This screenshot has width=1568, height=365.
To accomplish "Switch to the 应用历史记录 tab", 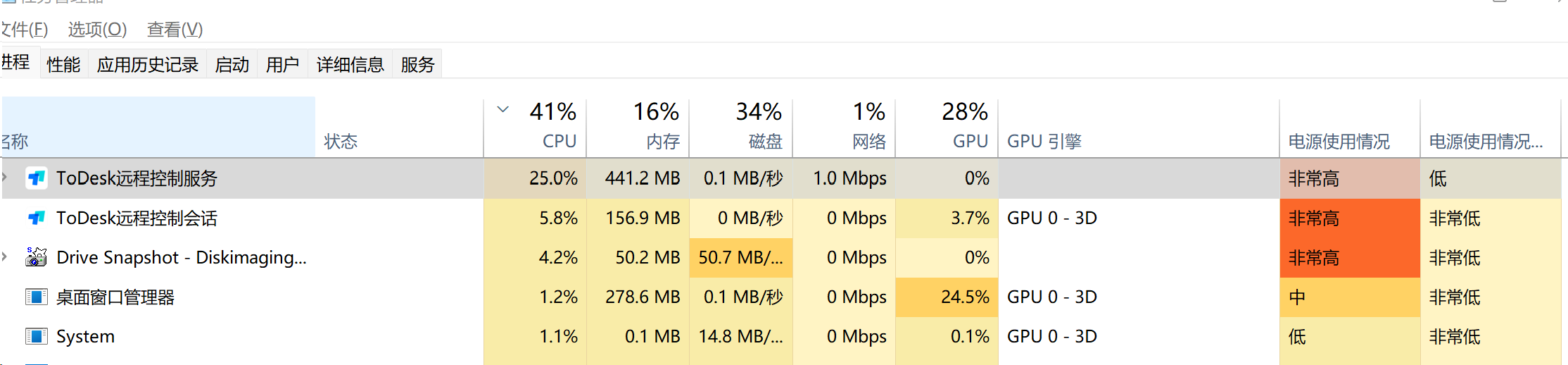I will [x=148, y=65].
